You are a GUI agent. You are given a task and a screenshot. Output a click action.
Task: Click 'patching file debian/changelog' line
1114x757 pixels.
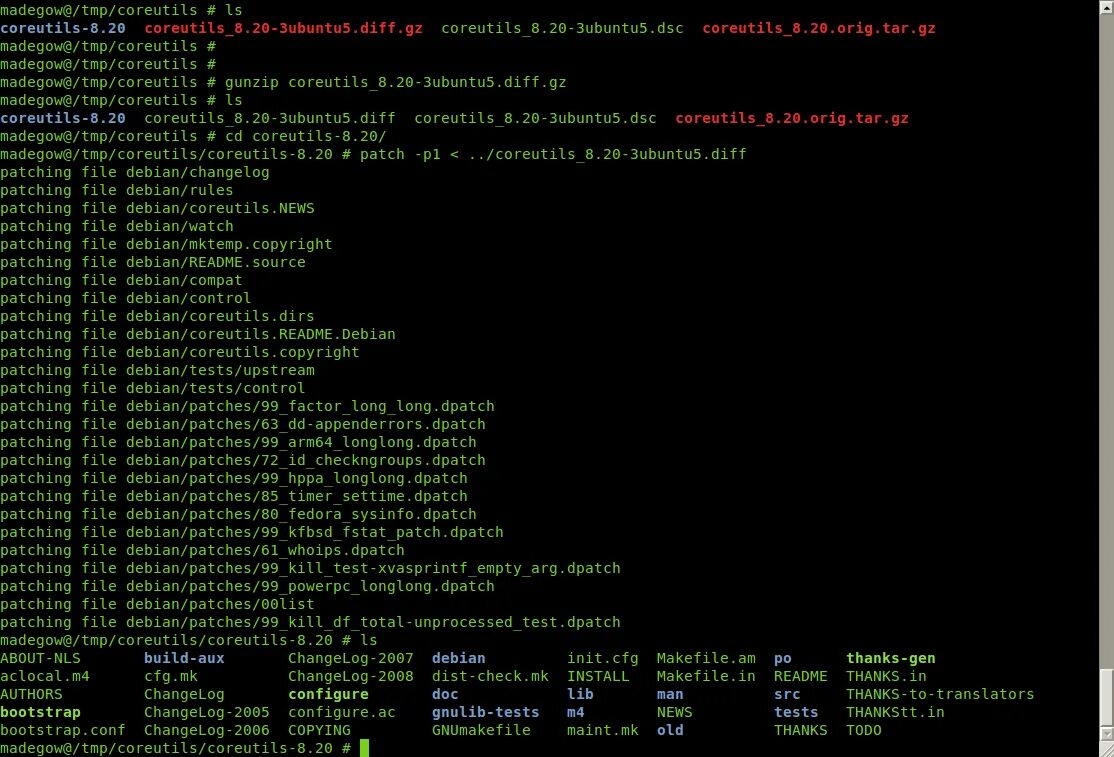[135, 173]
